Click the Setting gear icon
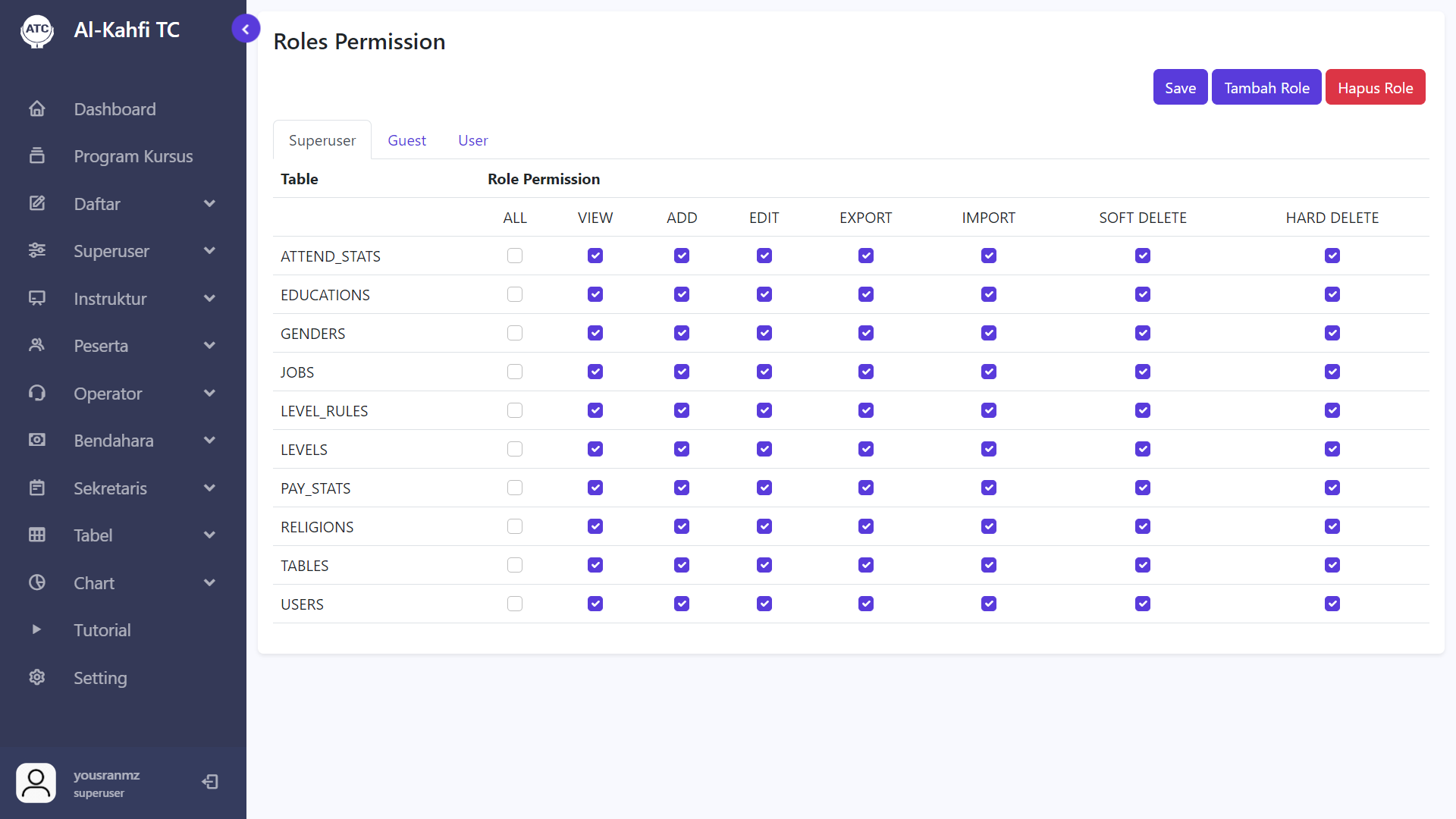This screenshot has height=819, width=1456. 36,677
